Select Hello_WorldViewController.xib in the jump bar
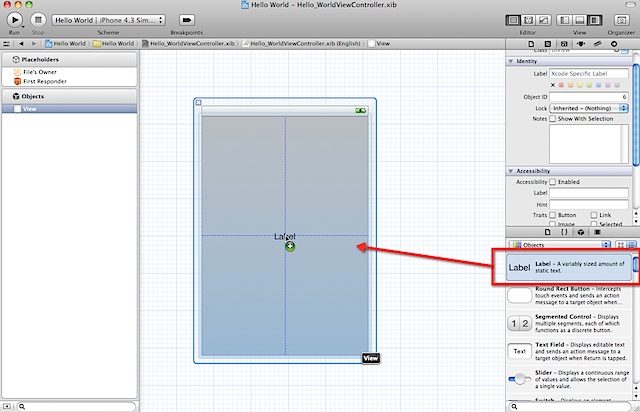 (190, 44)
